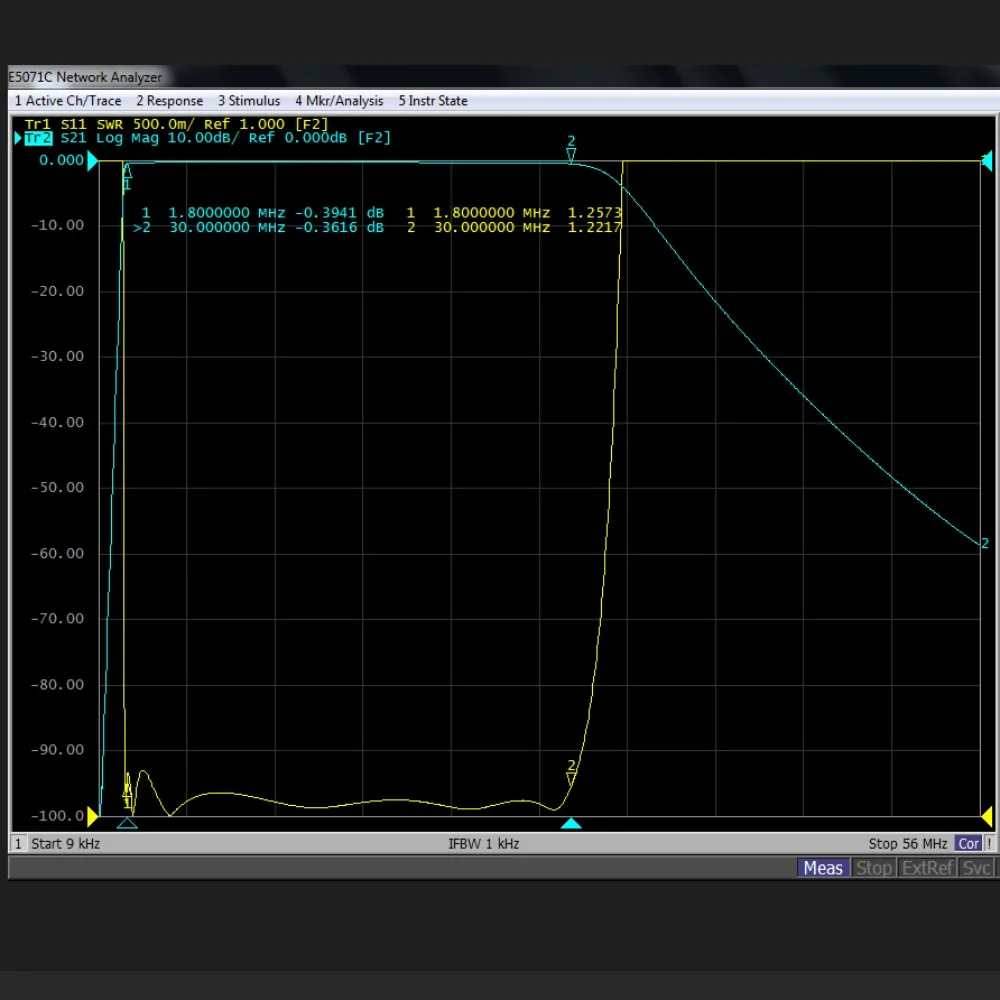This screenshot has height=1000, width=1000.
Task: Click the IFBW 1 kHz readout
Action: coord(483,844)
